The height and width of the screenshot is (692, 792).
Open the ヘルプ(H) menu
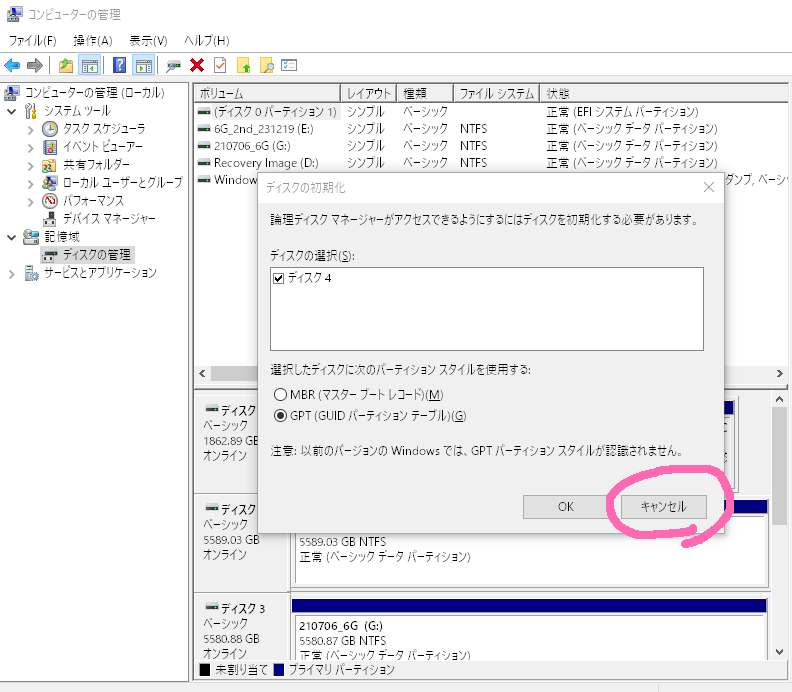tap(207, 40)
